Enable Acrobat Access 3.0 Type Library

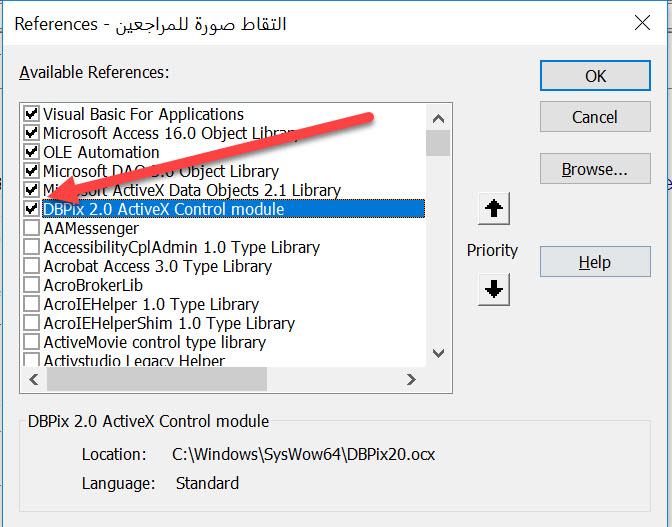pos(31,266)
